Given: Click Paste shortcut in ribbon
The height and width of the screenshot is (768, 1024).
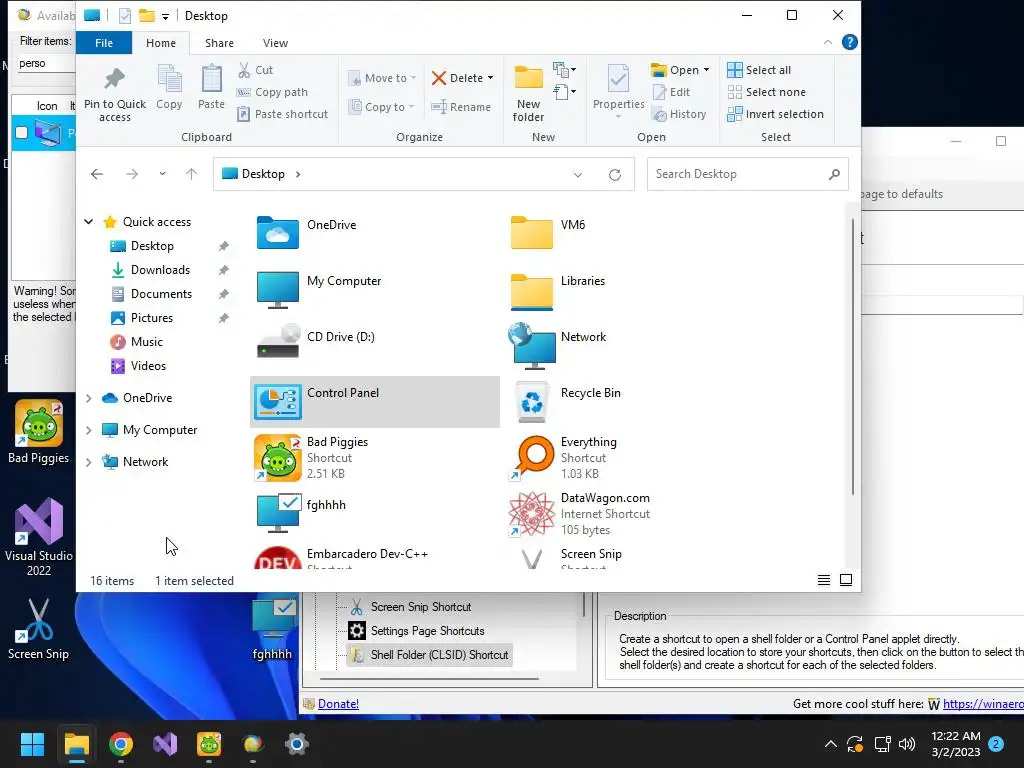Looking at the screenshot, I should point(283,114).
